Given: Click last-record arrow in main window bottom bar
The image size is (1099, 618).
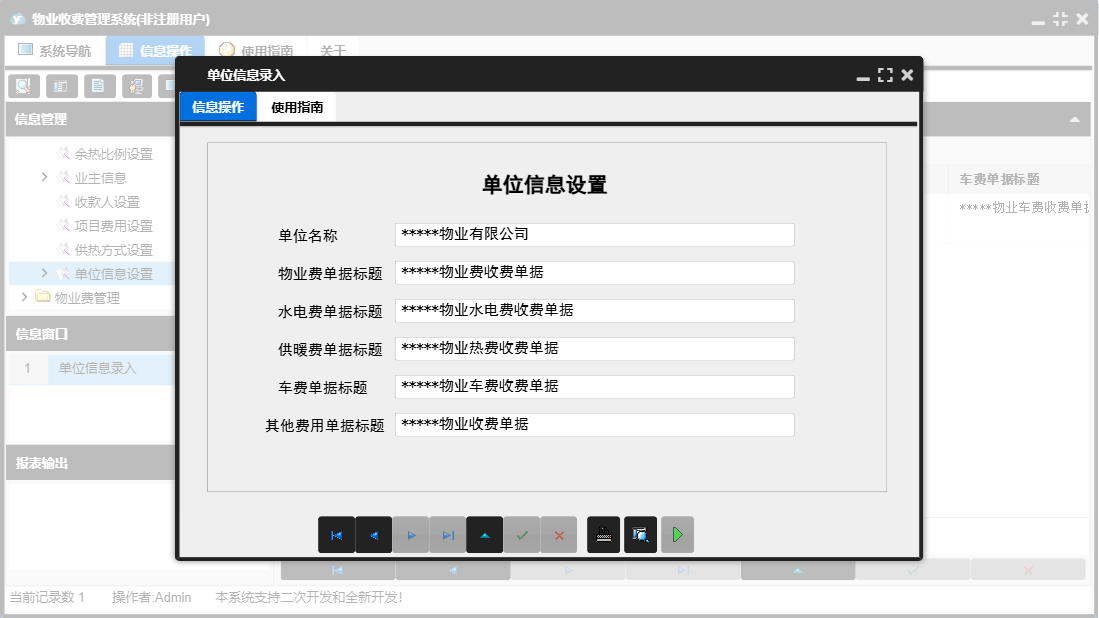Looking at the screenshot, I should 683,570.
